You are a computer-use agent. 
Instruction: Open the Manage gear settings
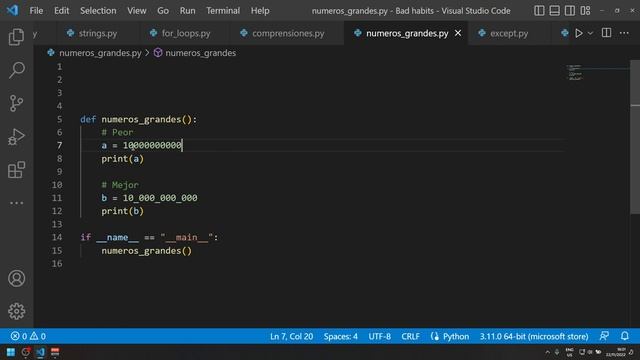point(16,311)
